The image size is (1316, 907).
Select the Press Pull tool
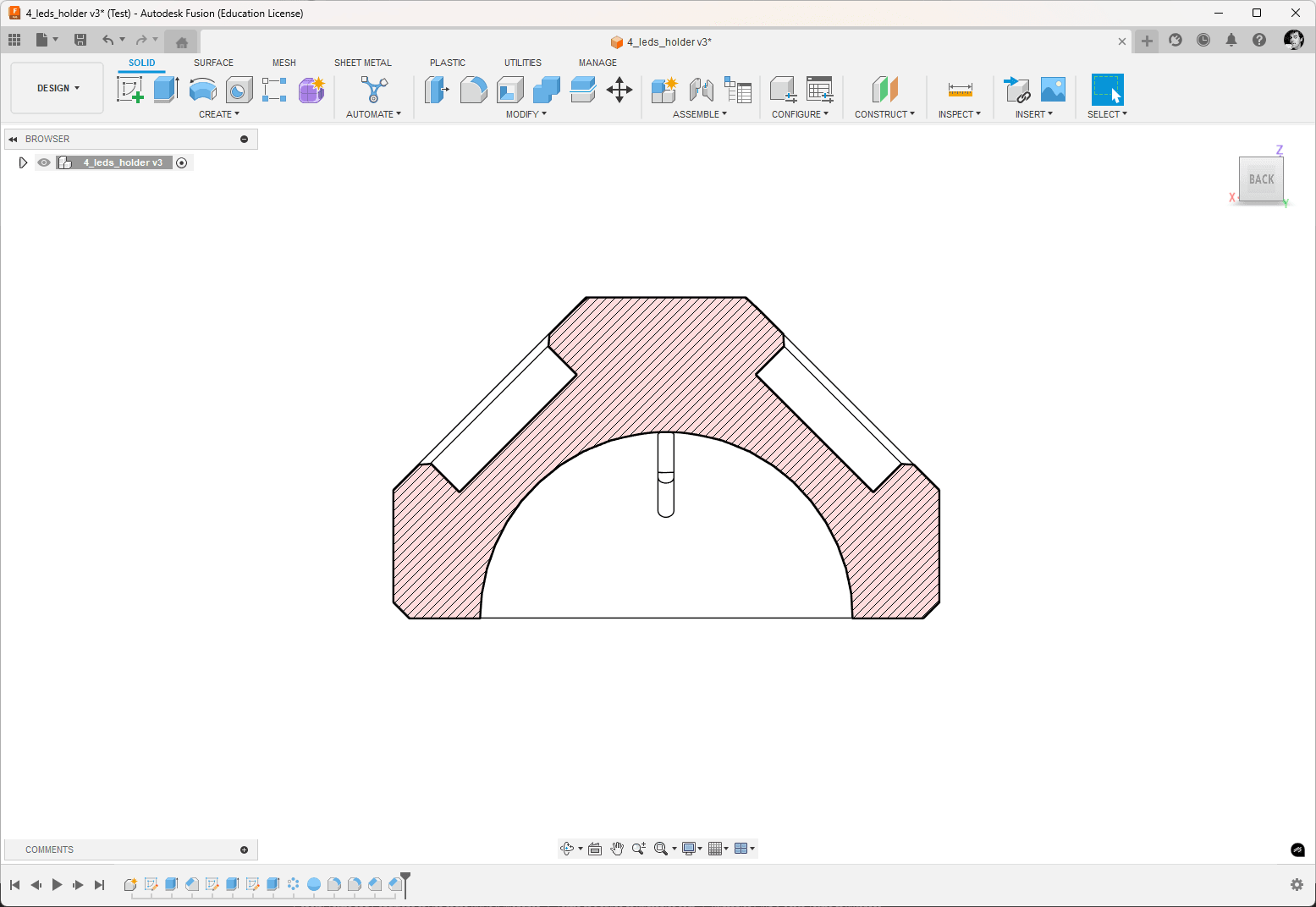(437, 89)
